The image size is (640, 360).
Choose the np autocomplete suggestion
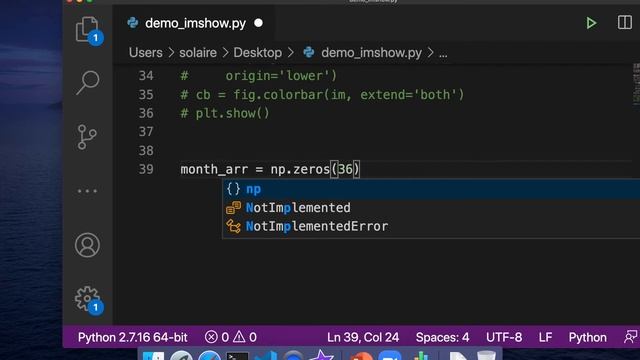431,189
